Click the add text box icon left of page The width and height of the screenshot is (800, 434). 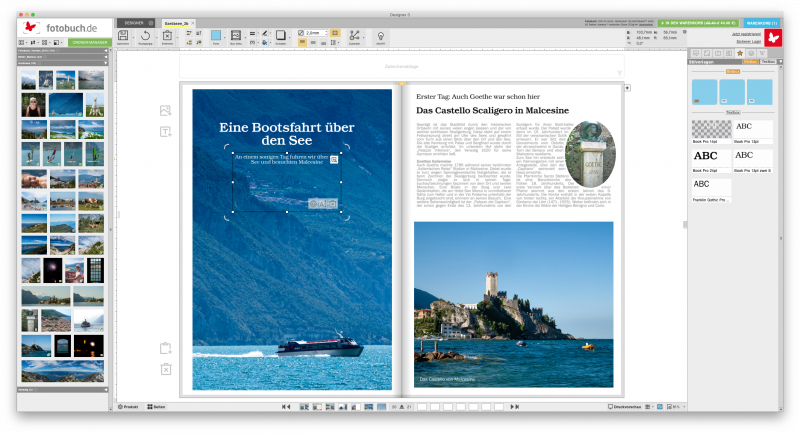165,131
